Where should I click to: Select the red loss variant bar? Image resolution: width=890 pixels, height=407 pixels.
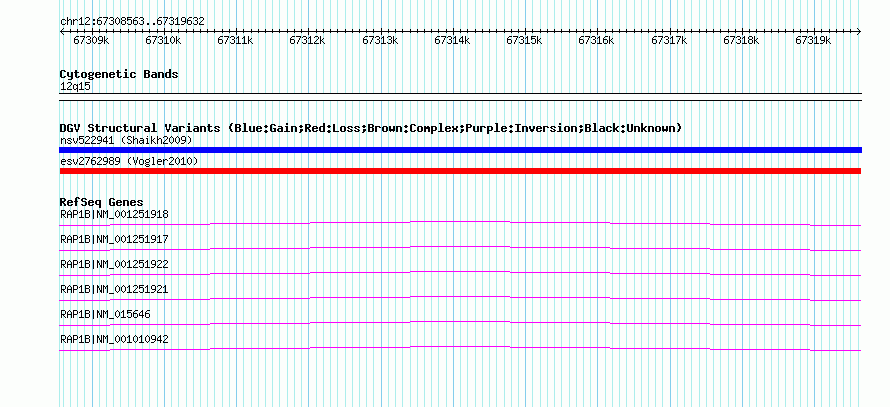tap(460, 171)
